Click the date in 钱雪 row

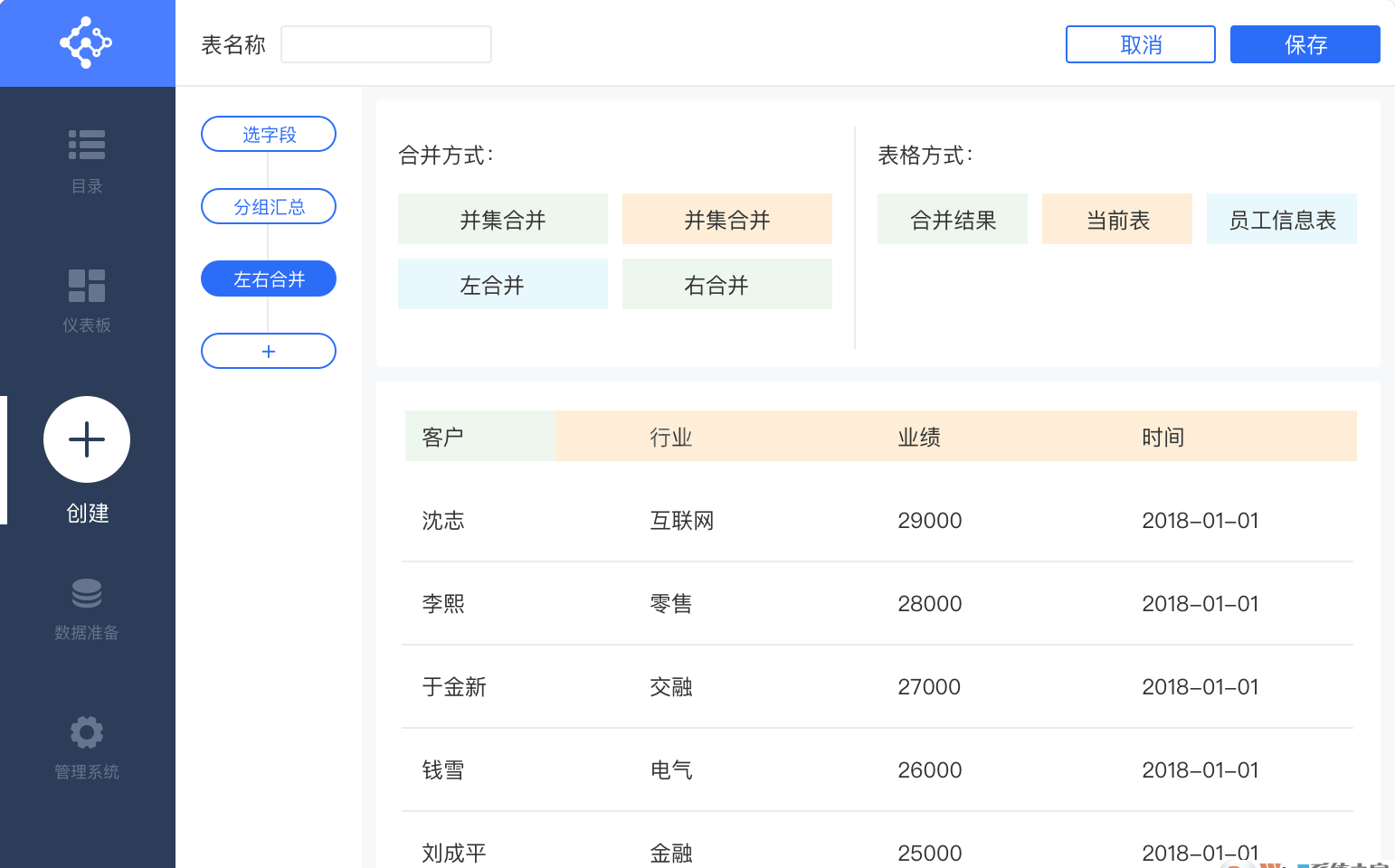1200,770
